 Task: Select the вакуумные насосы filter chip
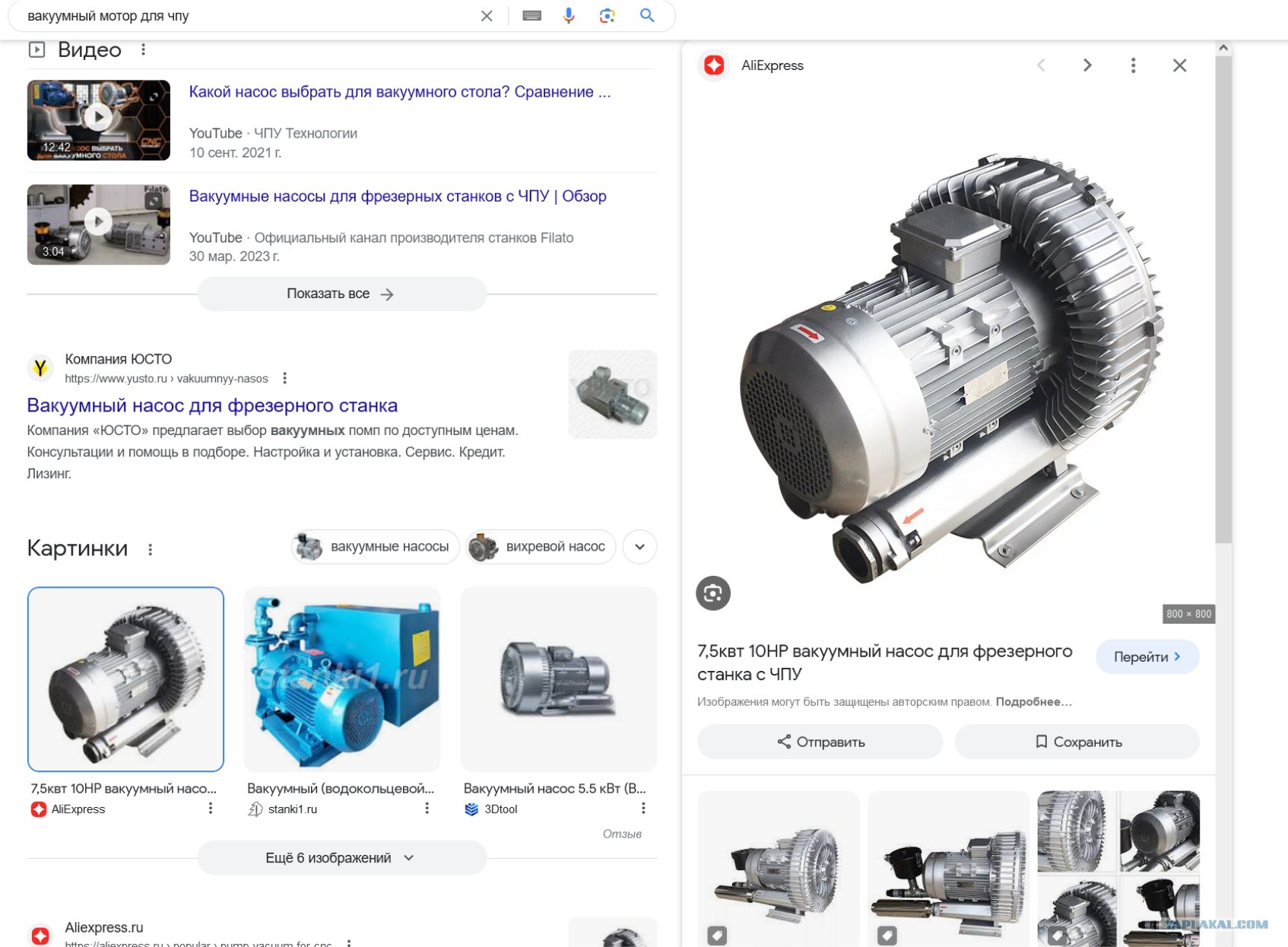pyautogui.click(x=375, y=547)
